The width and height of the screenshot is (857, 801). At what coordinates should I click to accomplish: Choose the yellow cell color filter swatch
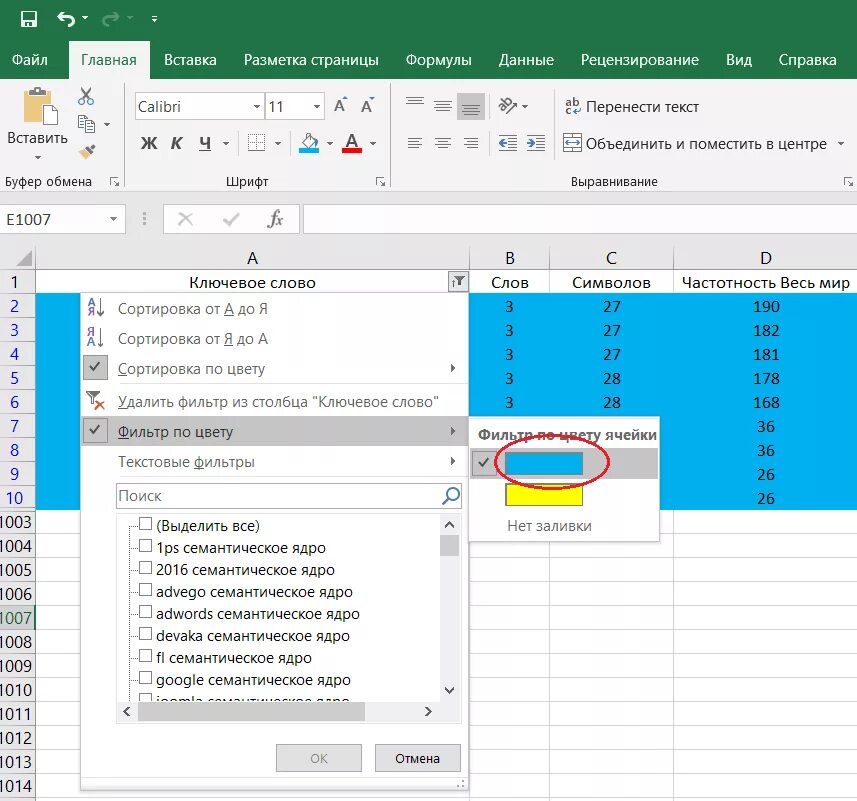pyautogui.click(x=544, y=494)
